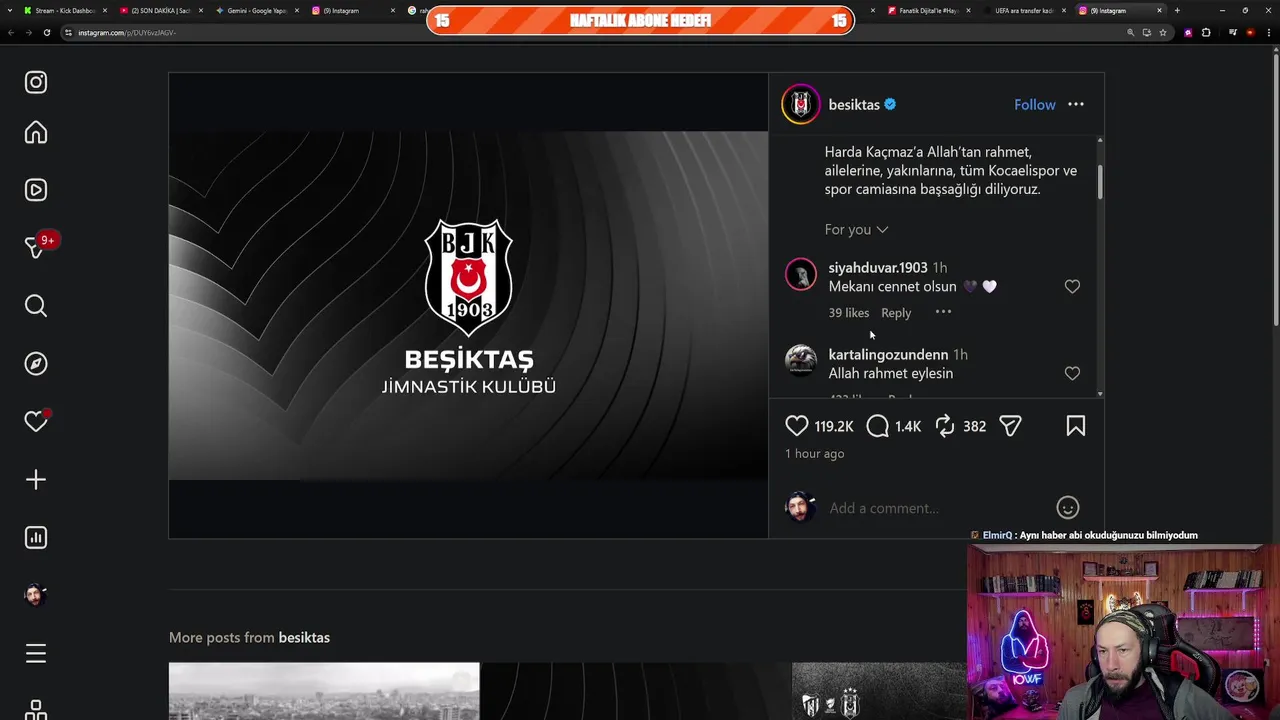1280x720 pixels.
Task: Reply to siyahduvar.1903's comment
Action: [896, 313]
